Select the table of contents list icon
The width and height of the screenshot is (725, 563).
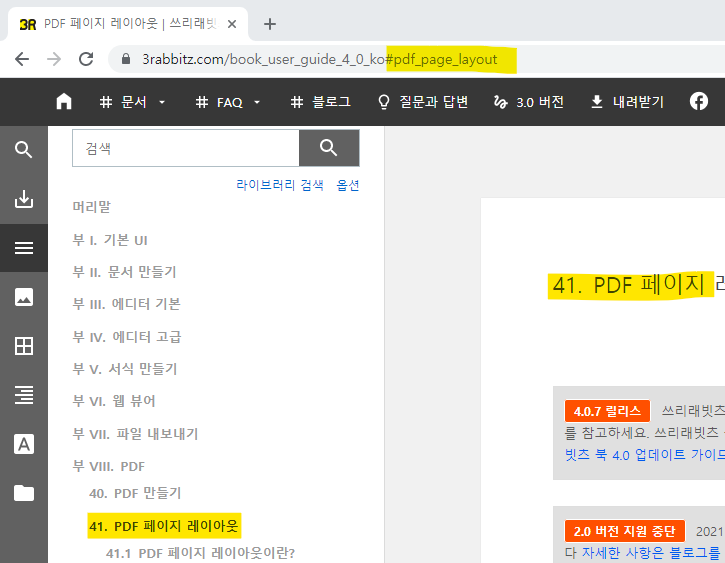click(24, 248)
